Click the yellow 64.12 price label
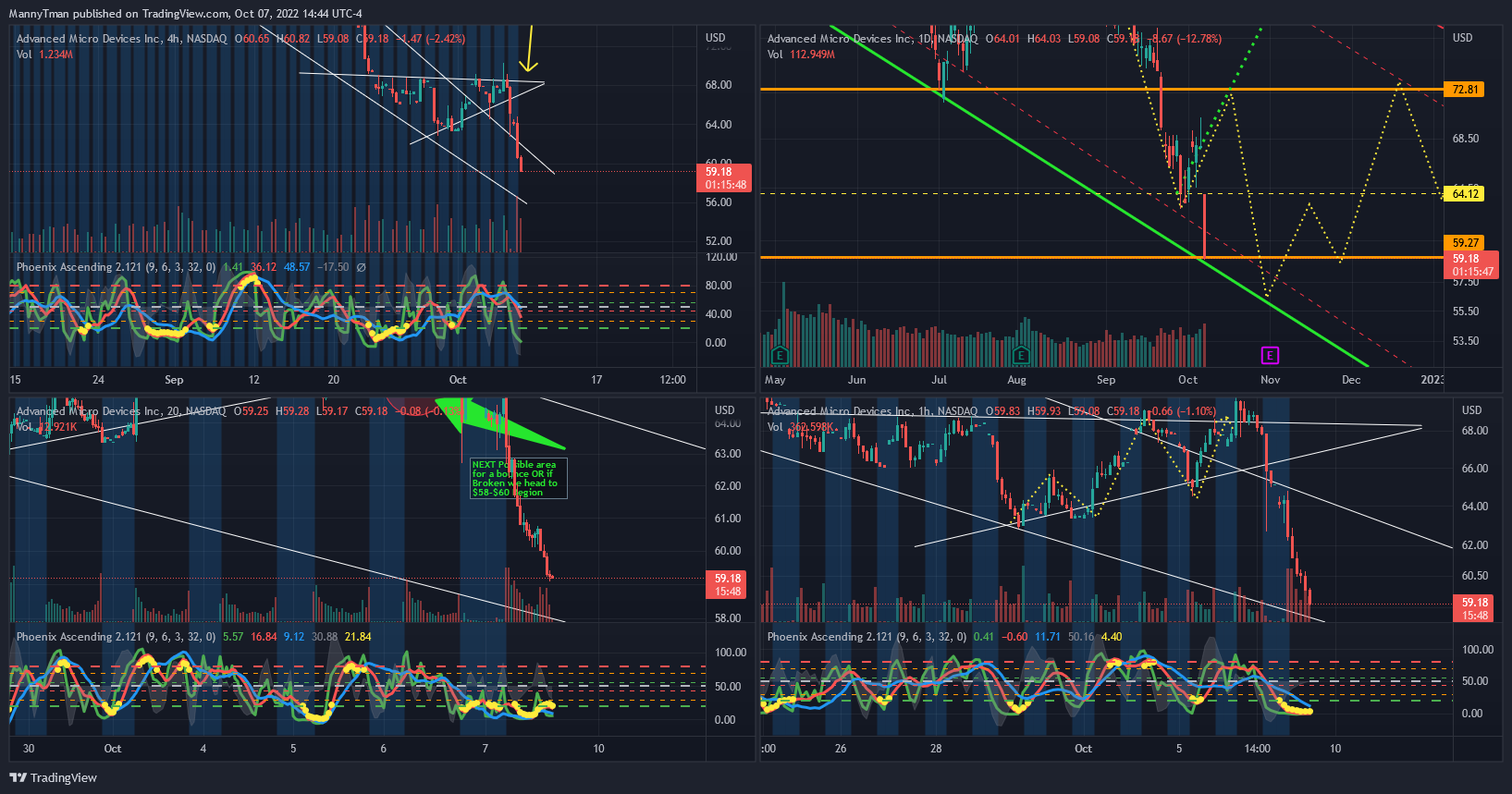Screen dimensions: 1512x794 [x=1465, y=194]
